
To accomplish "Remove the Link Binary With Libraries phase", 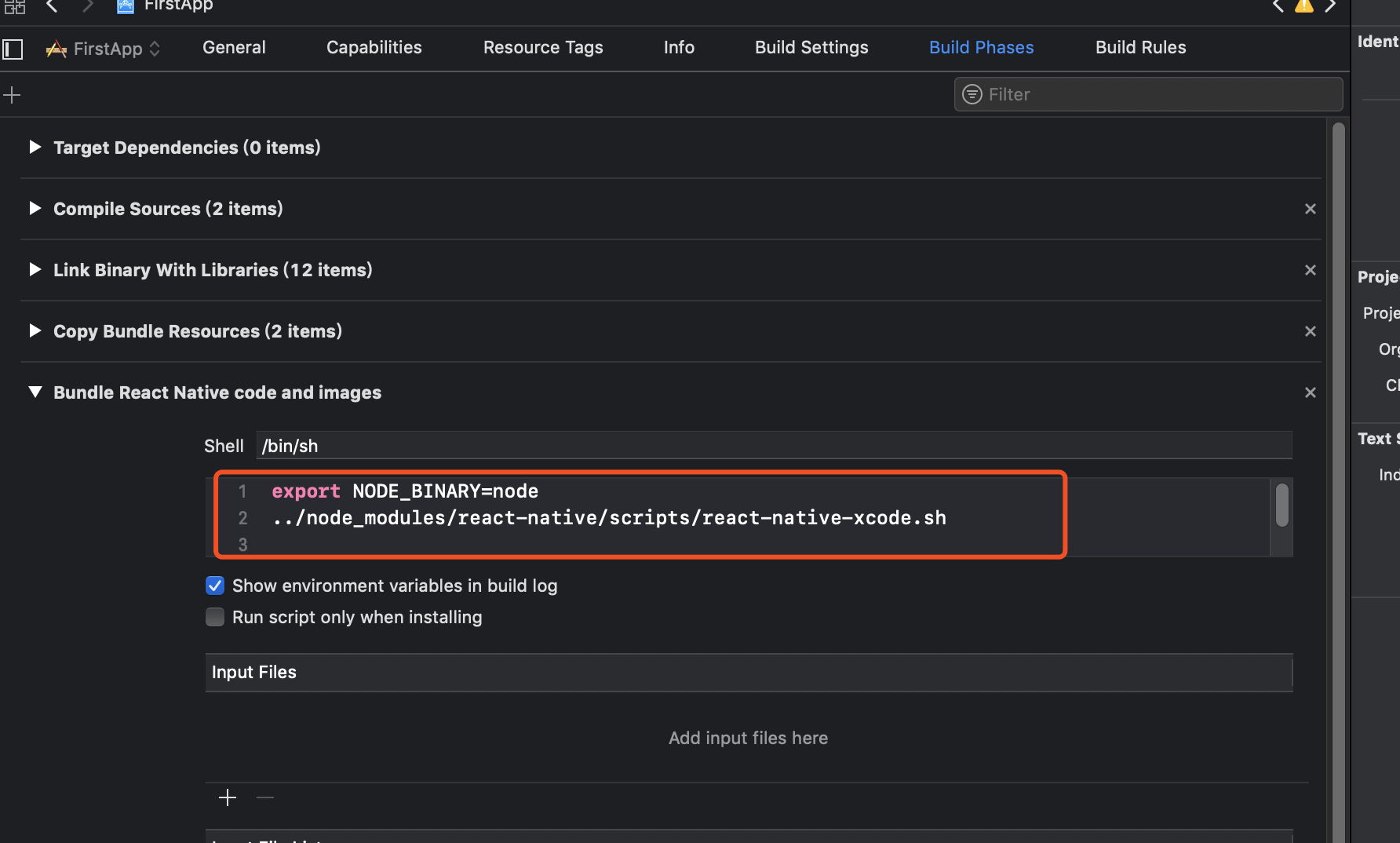I will tap(1310, 270).
